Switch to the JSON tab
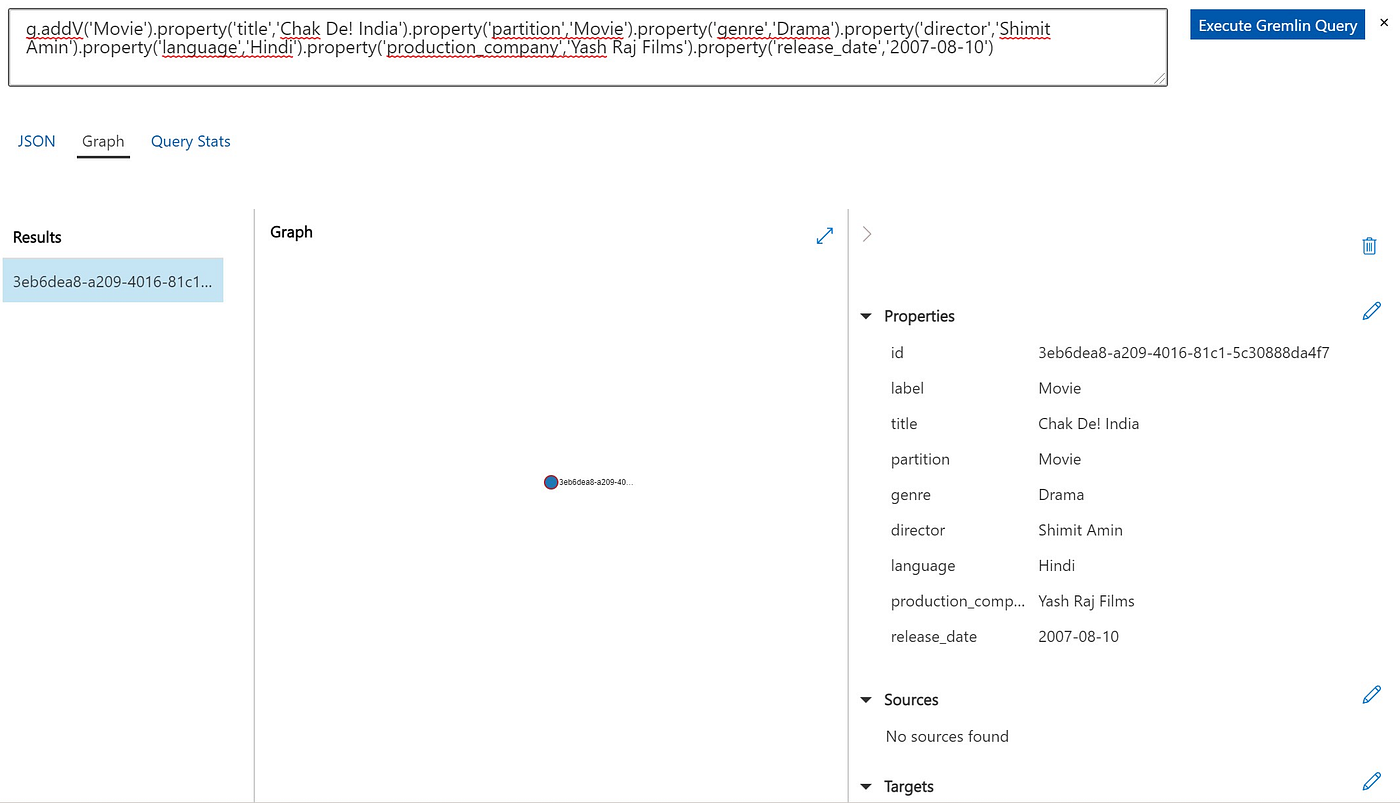Image resolution: width=1400 pixels, height=803 pixels. coord(36,141)
